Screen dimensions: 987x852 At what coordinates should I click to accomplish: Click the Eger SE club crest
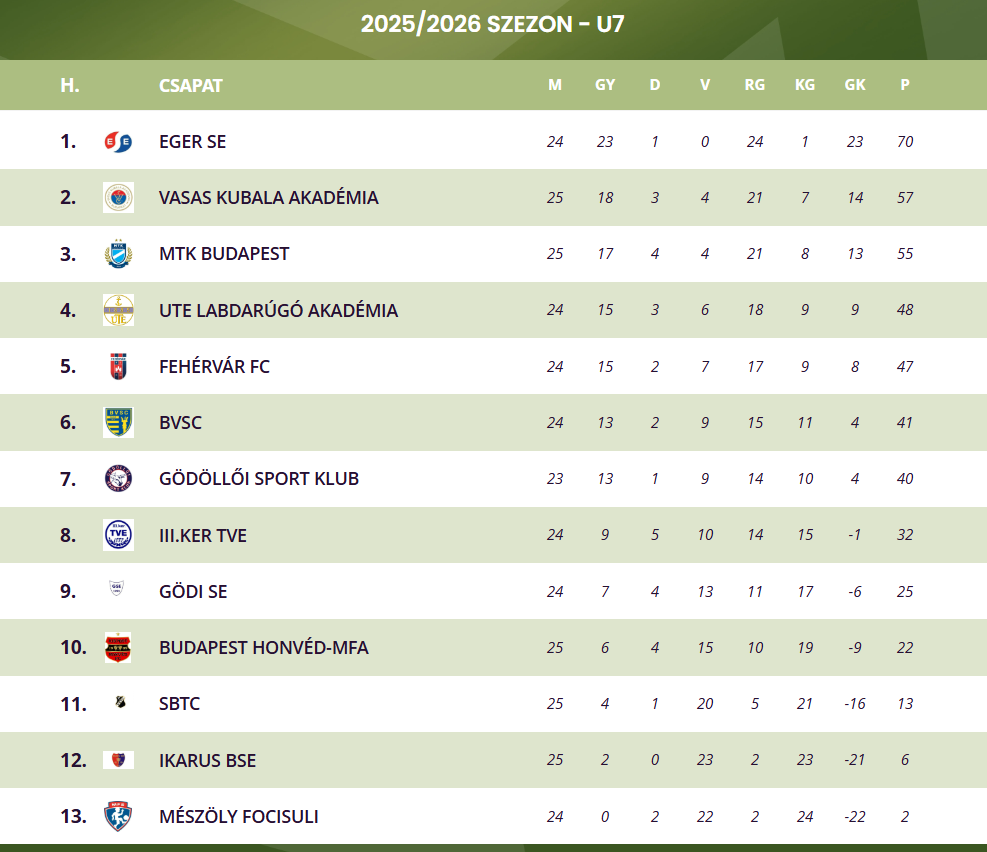click(118, 142)
